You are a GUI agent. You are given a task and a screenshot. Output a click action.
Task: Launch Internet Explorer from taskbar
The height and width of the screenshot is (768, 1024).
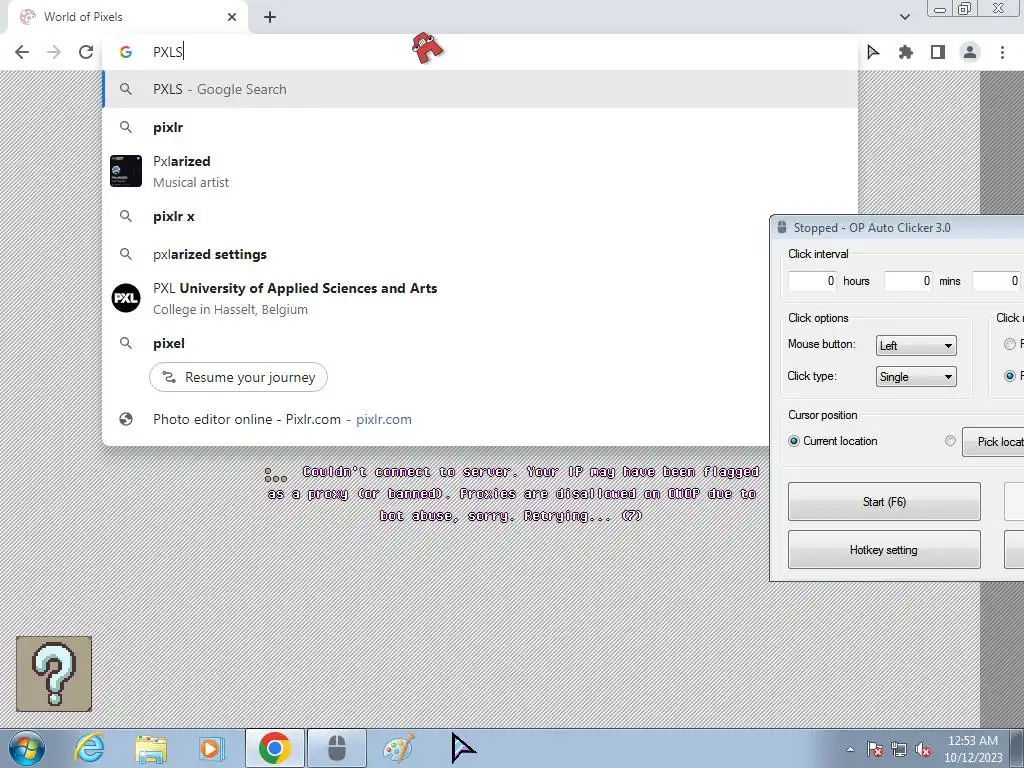tap(89, 748)
